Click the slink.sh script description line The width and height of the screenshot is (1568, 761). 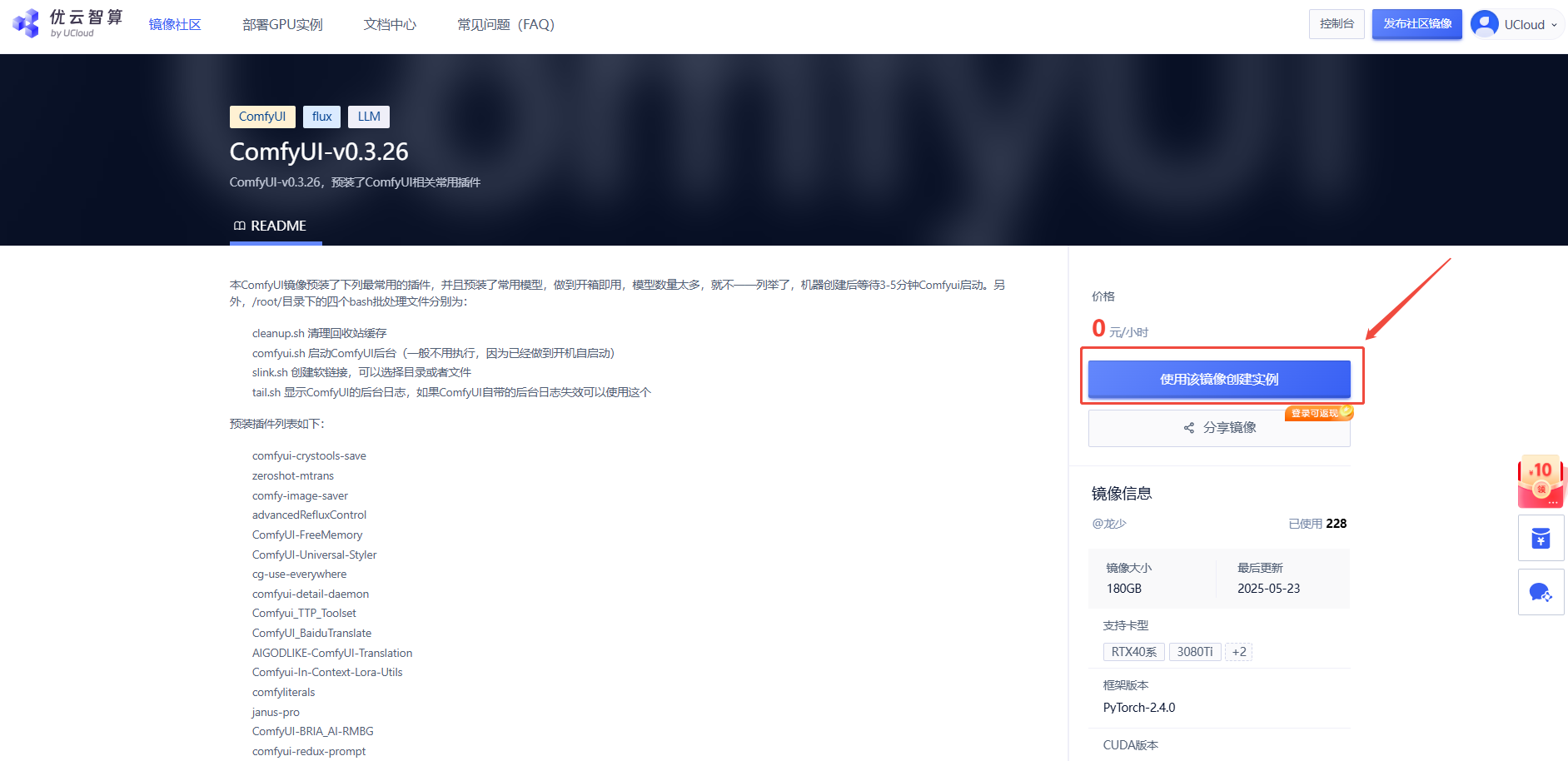point(361,373)
